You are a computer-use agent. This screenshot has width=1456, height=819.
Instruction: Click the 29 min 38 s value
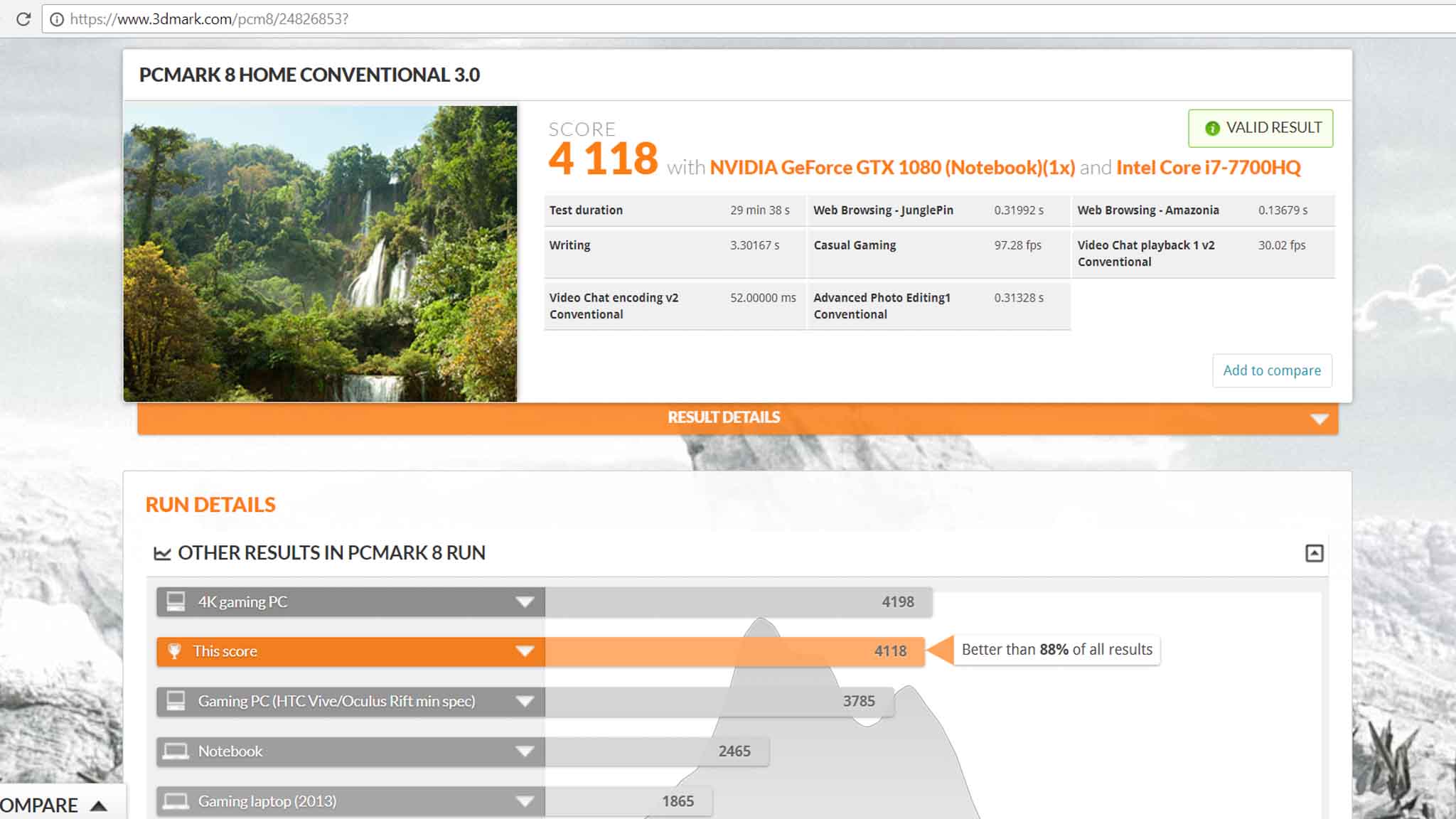760,210
